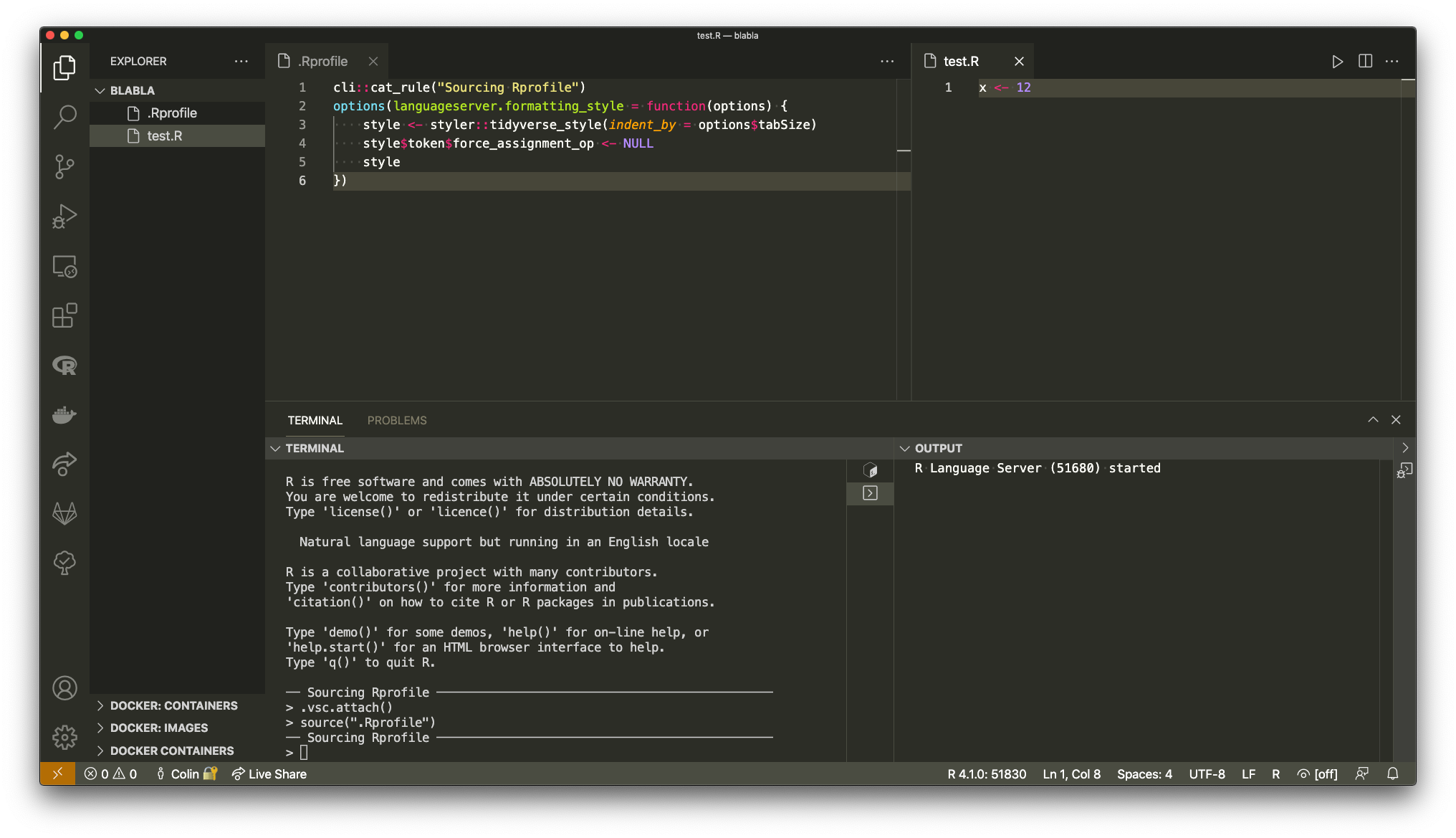Open the Remote Explorer view
Image resolution: width=1456 pixels, height=838 pixels.
click(x=64, y=266)
